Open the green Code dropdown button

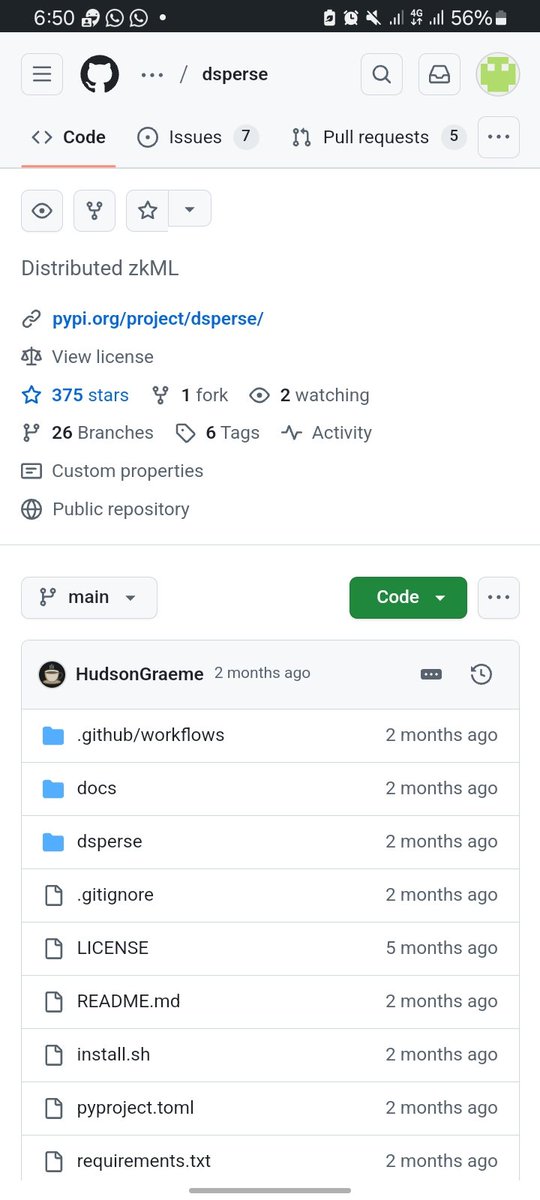pyautogui.click(x=408, y=597)
